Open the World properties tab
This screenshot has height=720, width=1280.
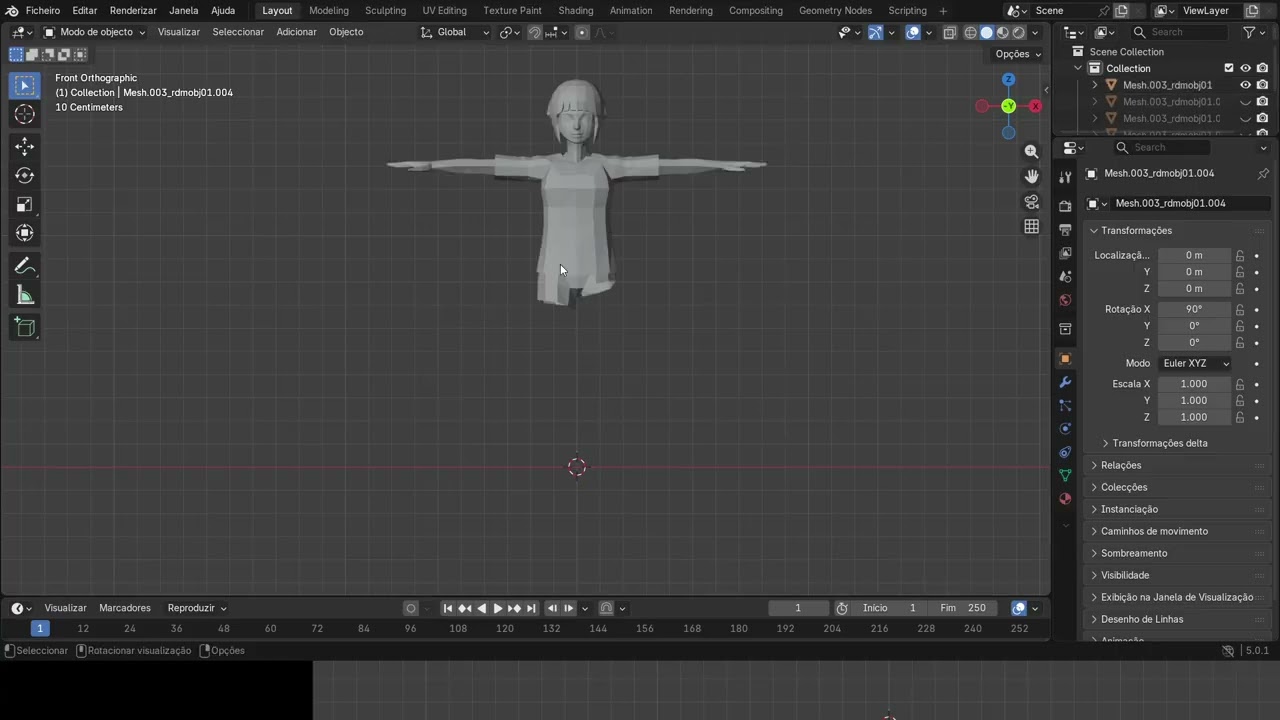[x=1065, y=300]
